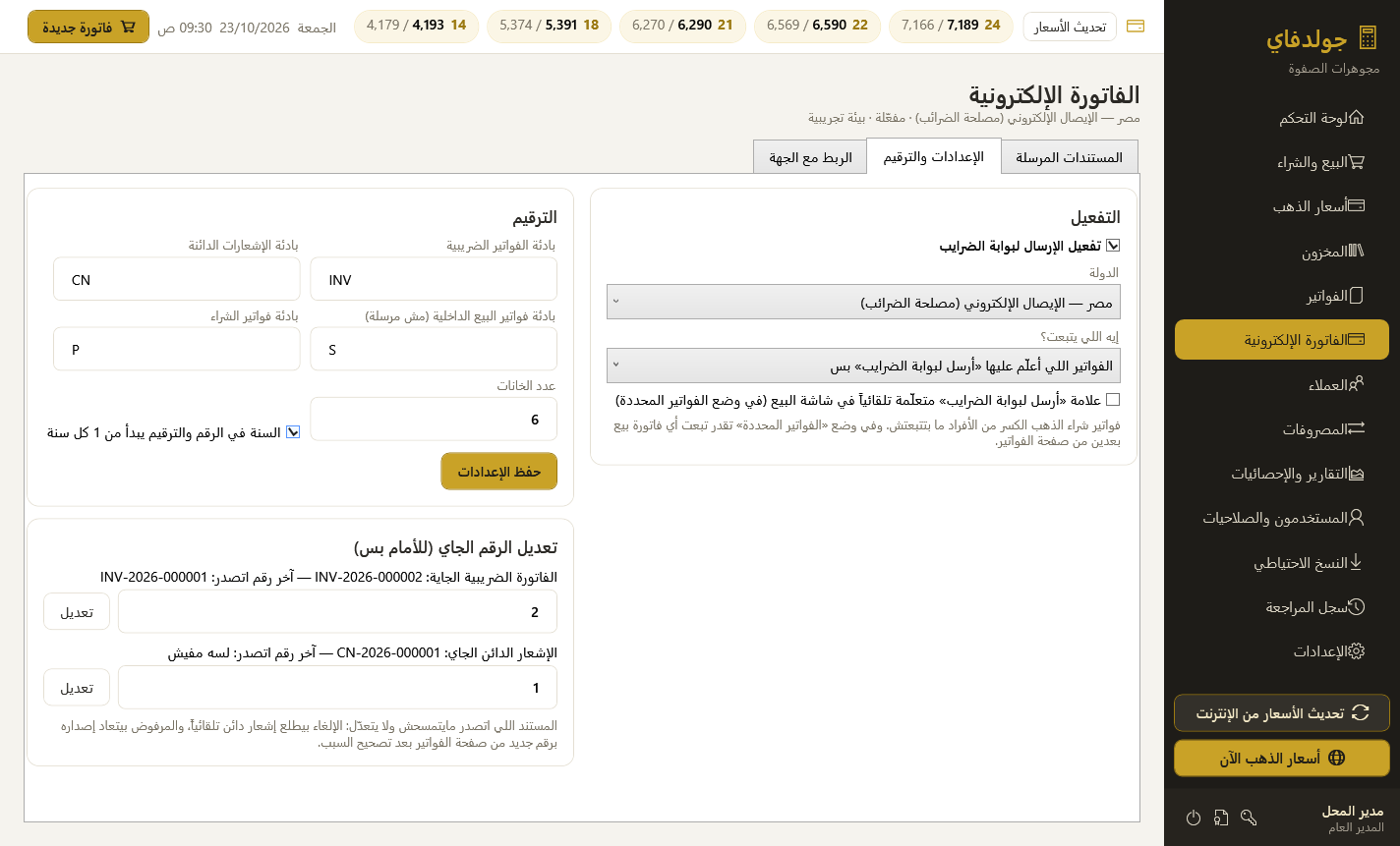Click the chart icon for التقارير والإحصائيات

(1356, 474)
